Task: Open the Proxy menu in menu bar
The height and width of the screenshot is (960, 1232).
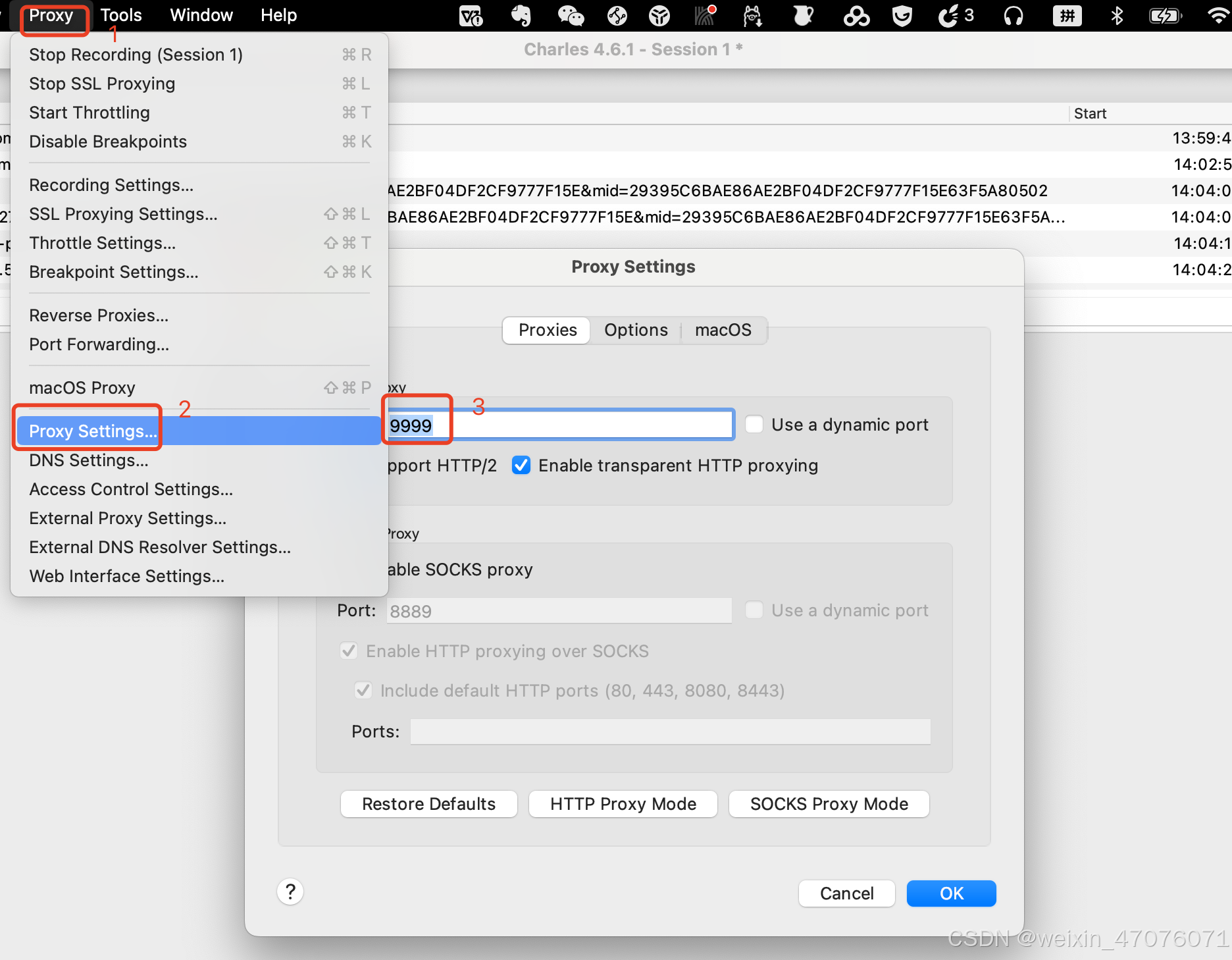Action: point(51,15)
